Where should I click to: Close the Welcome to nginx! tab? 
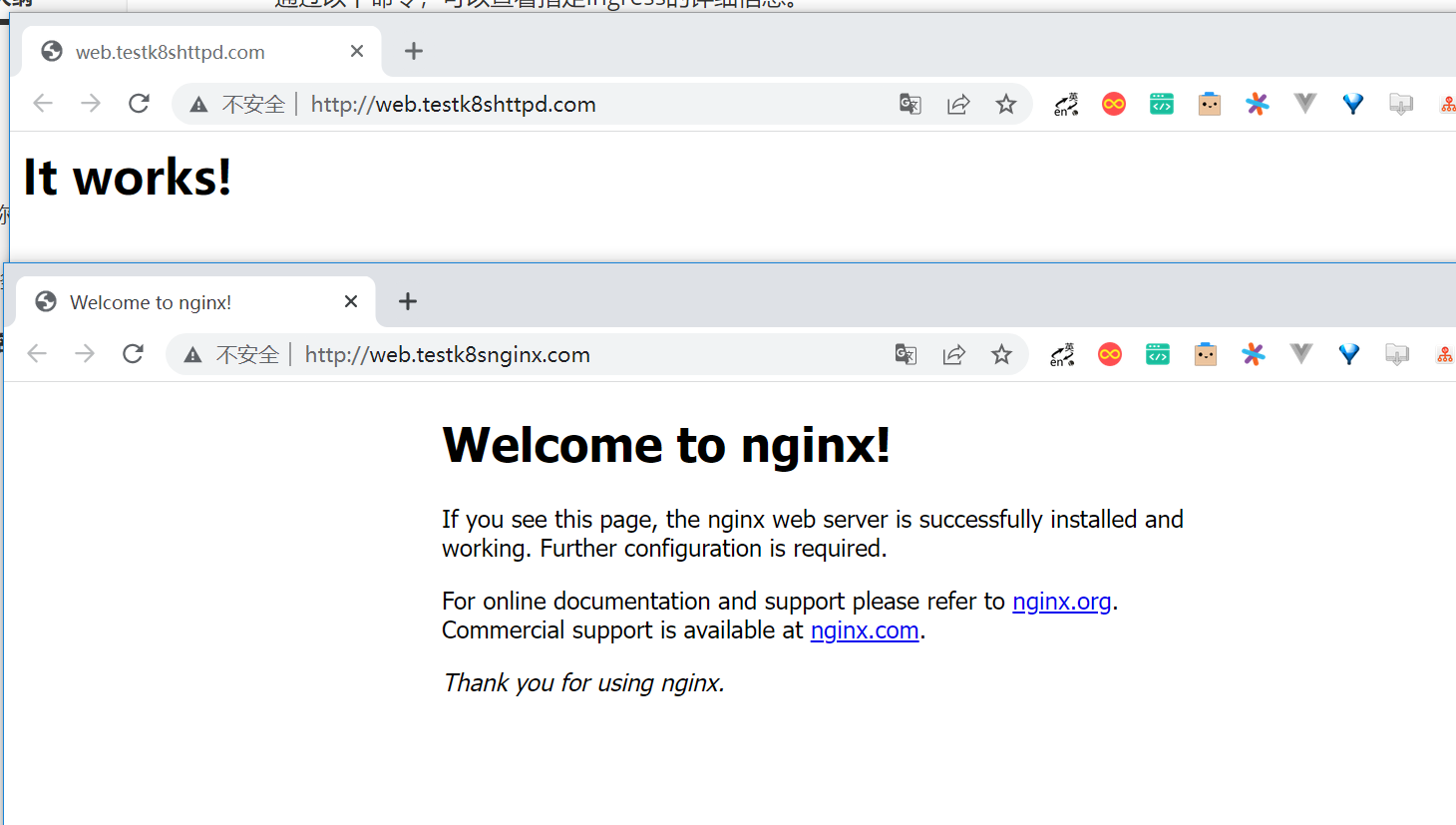pos(351,301)
